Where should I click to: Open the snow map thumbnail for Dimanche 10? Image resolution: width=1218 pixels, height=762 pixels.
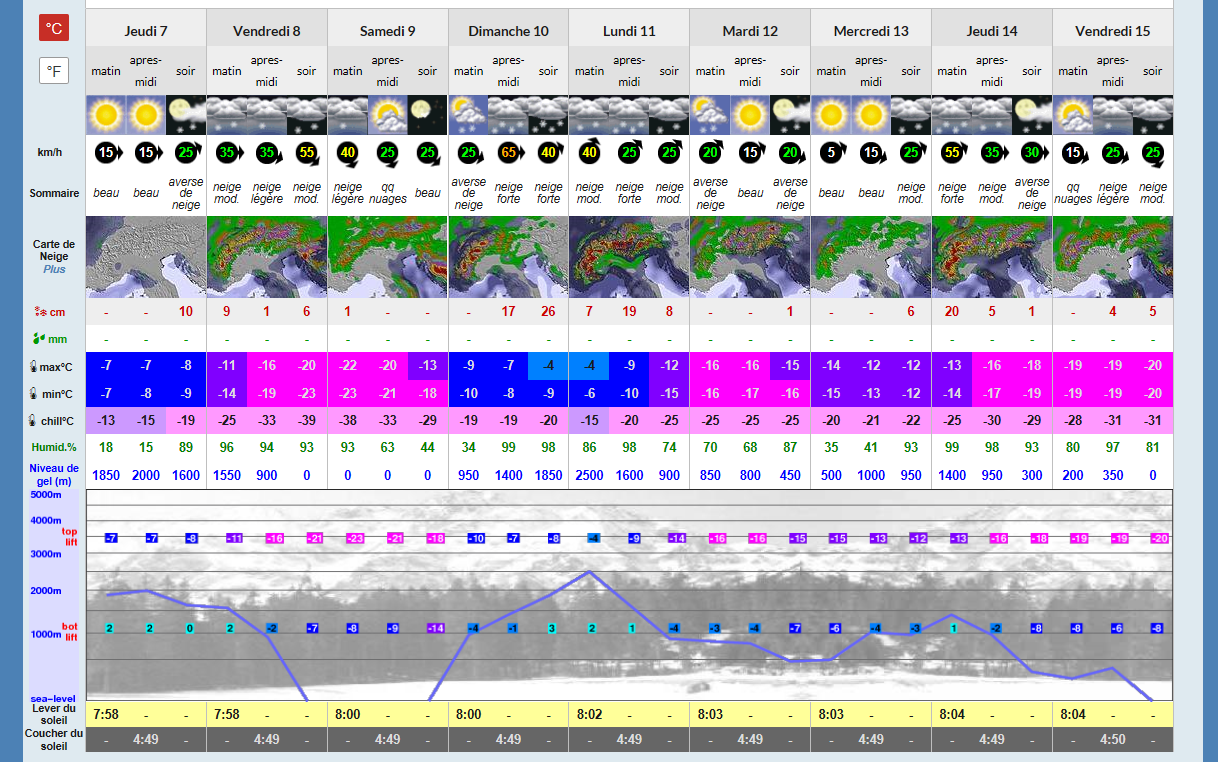click(508, 257)
